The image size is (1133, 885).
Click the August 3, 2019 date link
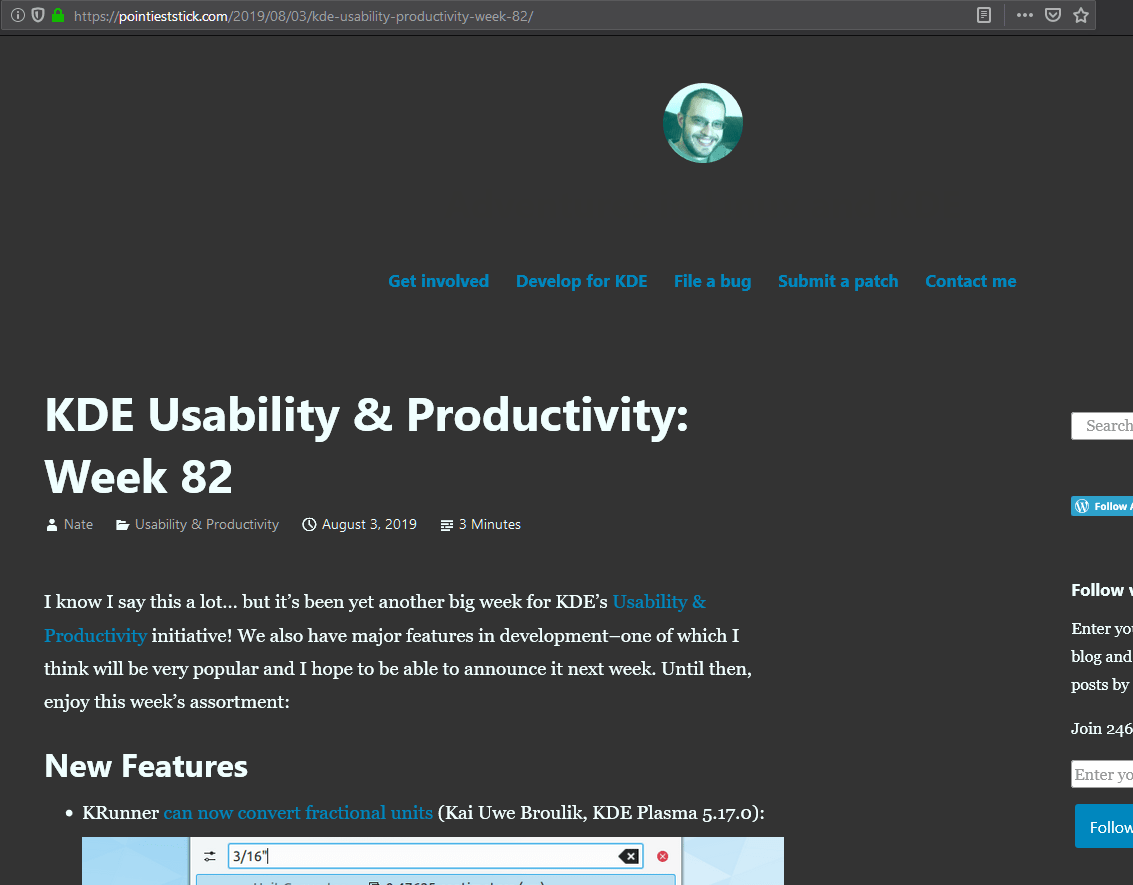point(369,524)
